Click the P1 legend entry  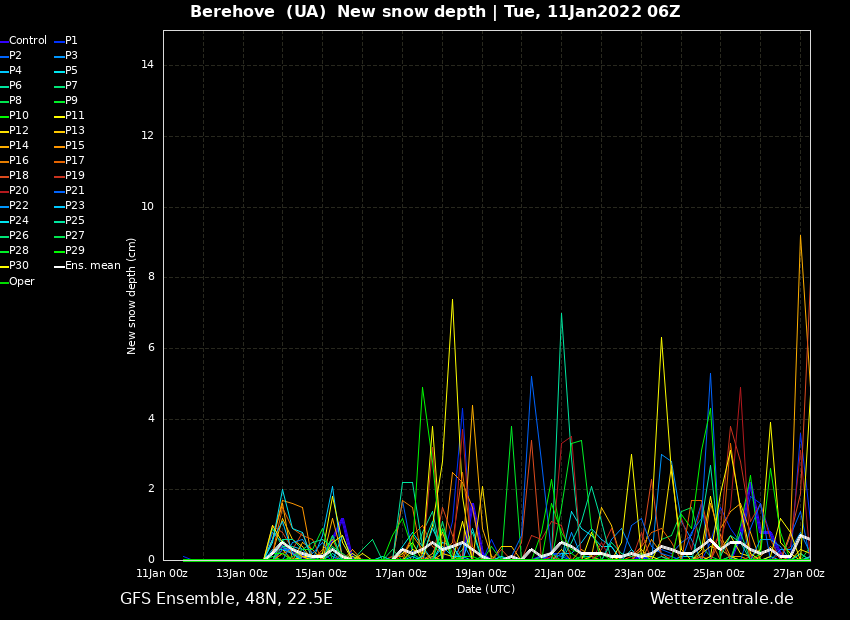(71, 41)
